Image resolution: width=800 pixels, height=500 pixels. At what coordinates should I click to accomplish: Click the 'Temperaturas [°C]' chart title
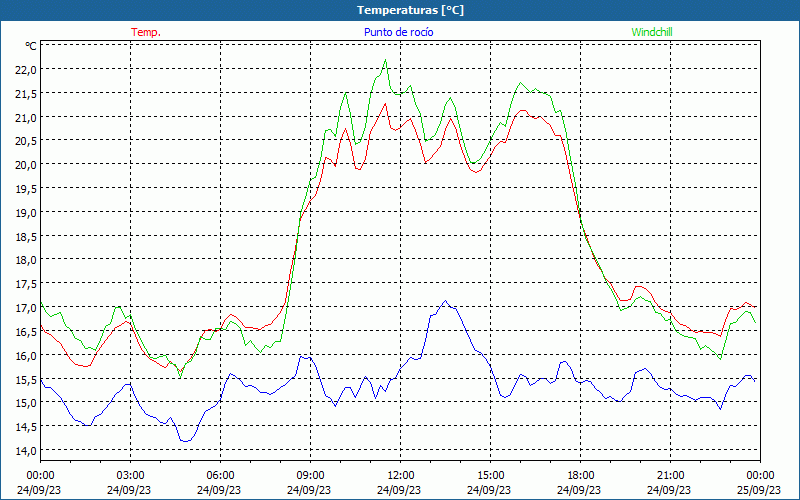tap(410, 10)
